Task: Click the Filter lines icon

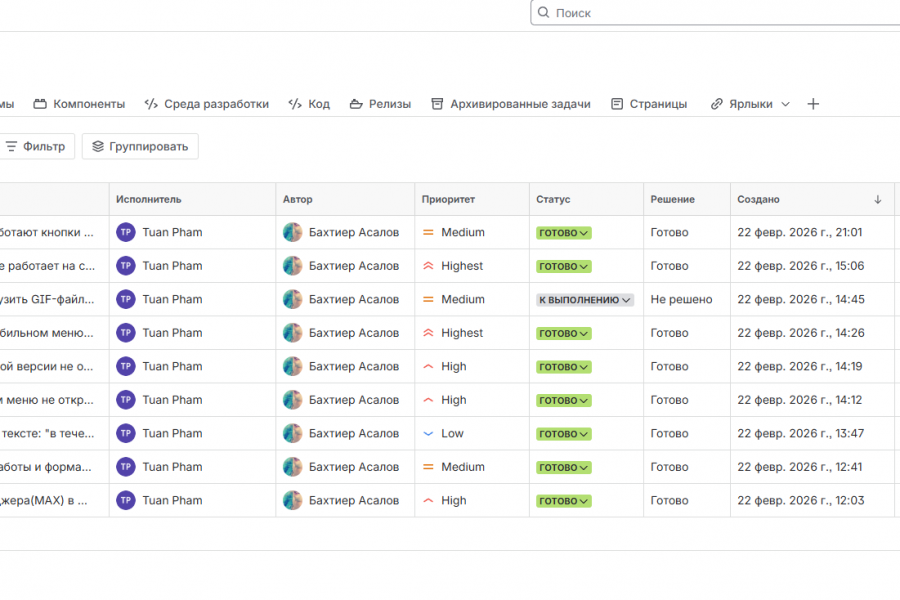Action: 12,147
